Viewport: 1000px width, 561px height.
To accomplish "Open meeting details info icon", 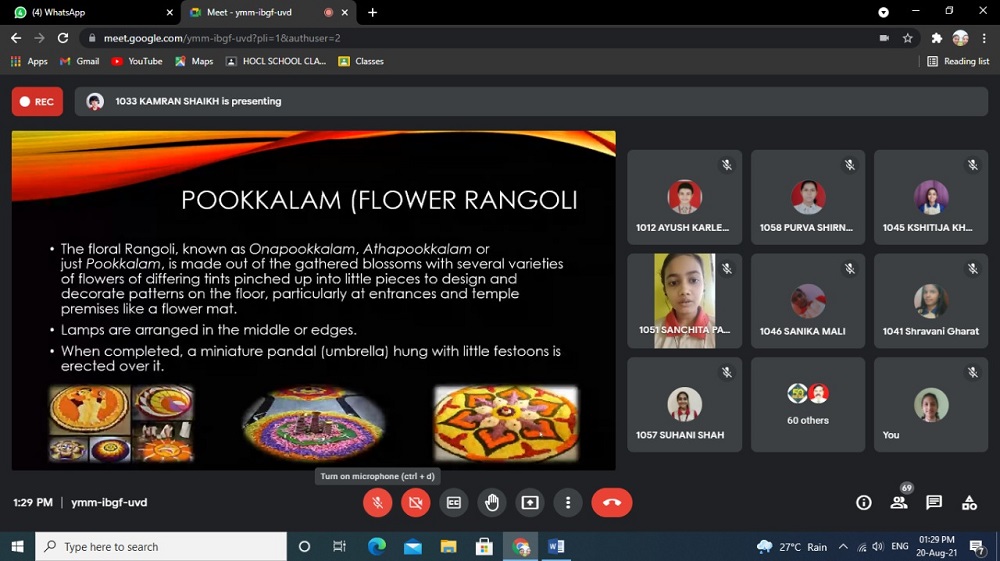I will coord(864,503).
